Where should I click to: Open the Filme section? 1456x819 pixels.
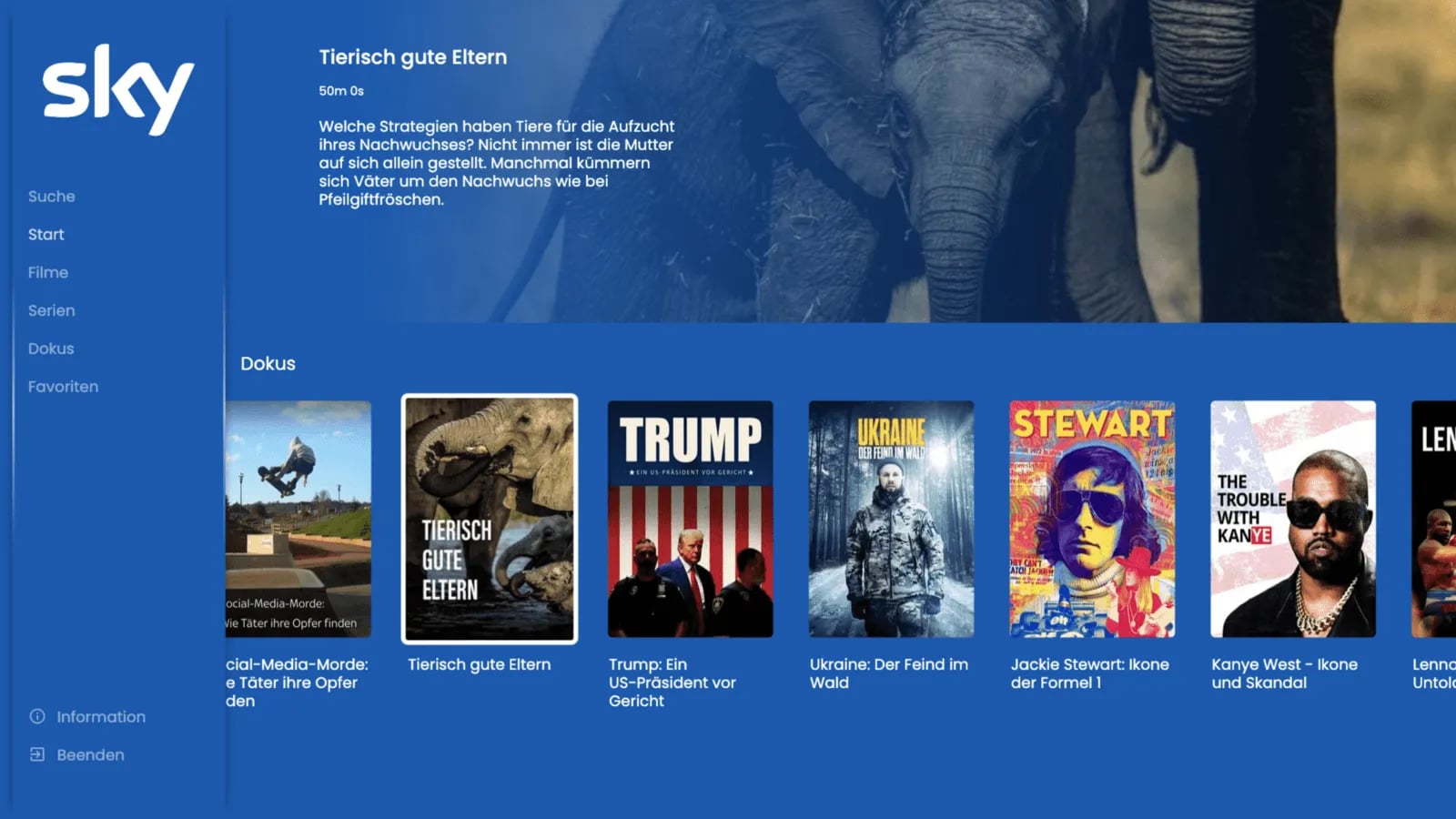pyautogui.click(x=48, y=273)
